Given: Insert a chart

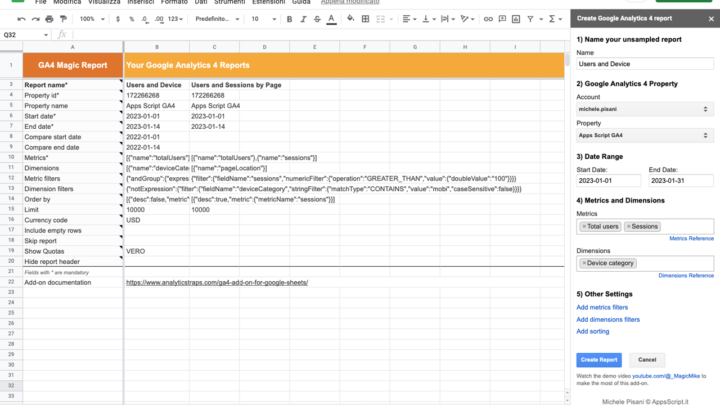Looking at the screenshot, I should [x=516, y=19].
